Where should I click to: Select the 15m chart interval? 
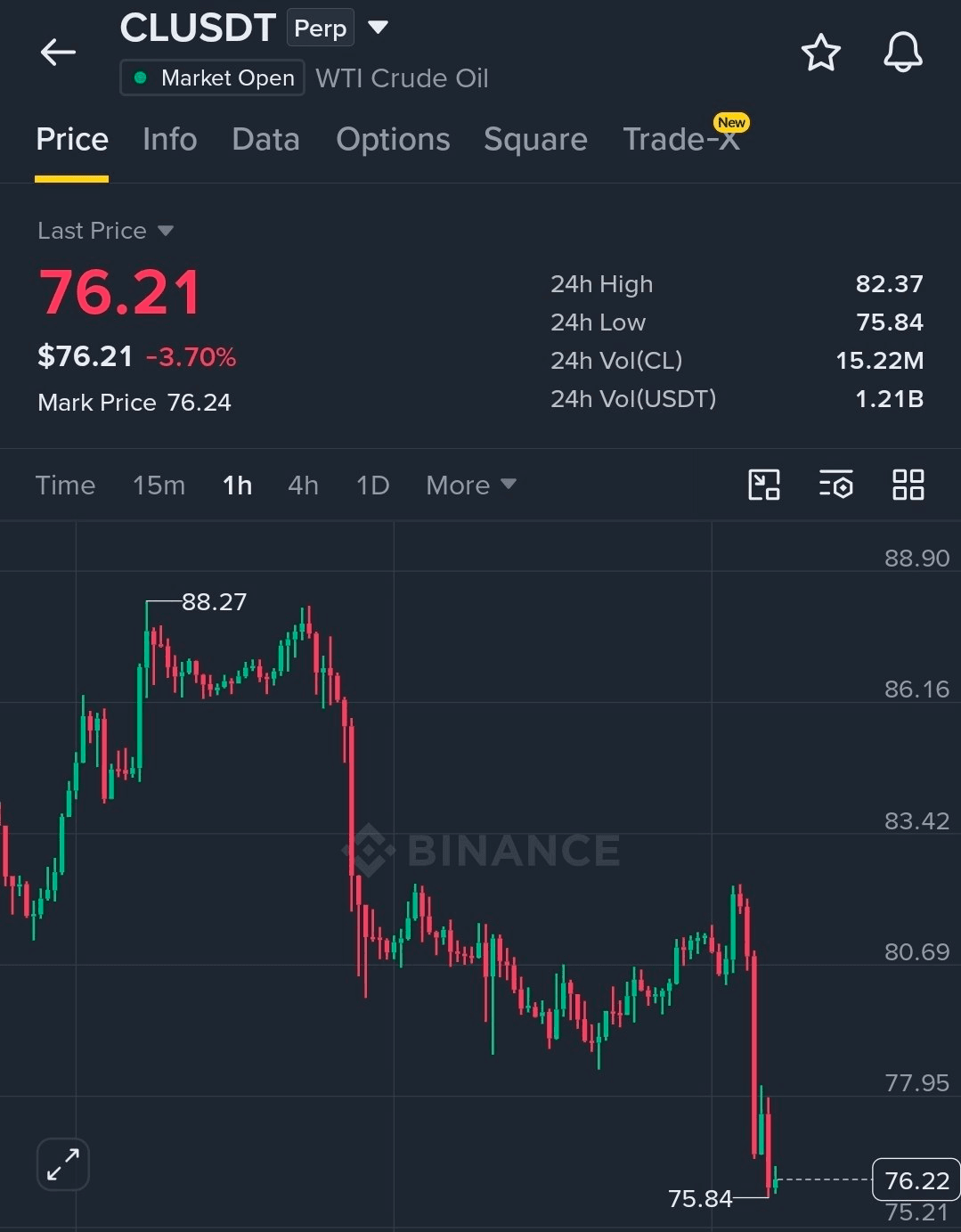[x=159, y=485]
